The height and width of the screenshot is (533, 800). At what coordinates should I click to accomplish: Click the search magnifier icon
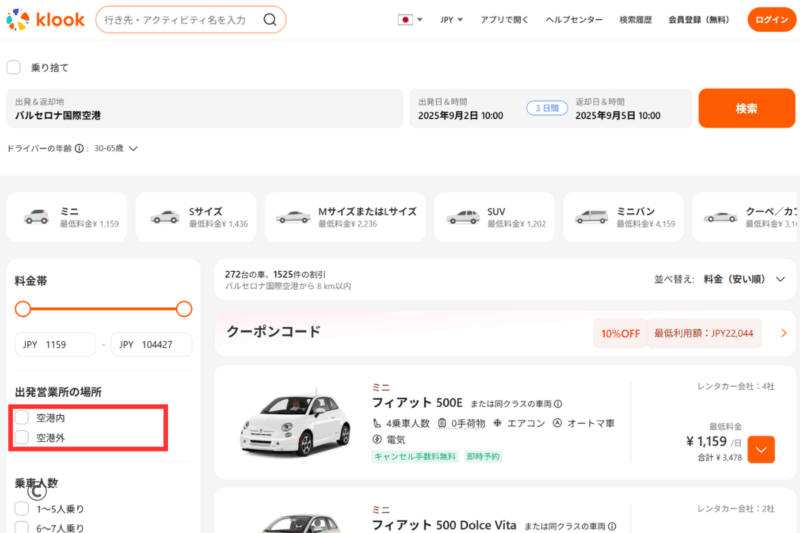coord(270,20)
